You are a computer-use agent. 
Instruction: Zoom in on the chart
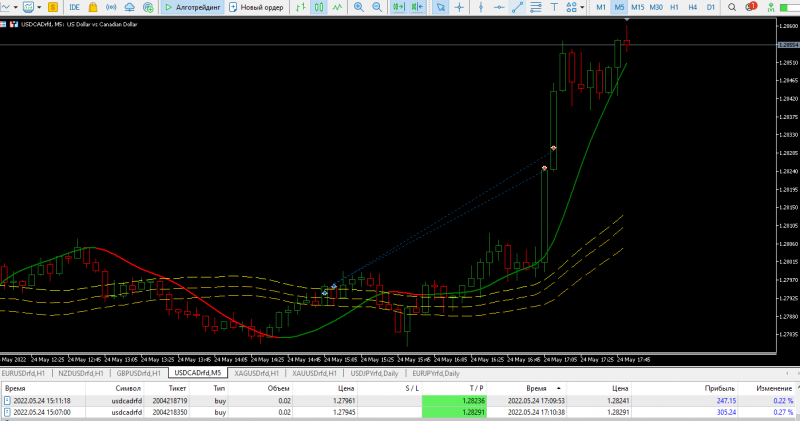[359, 7]
